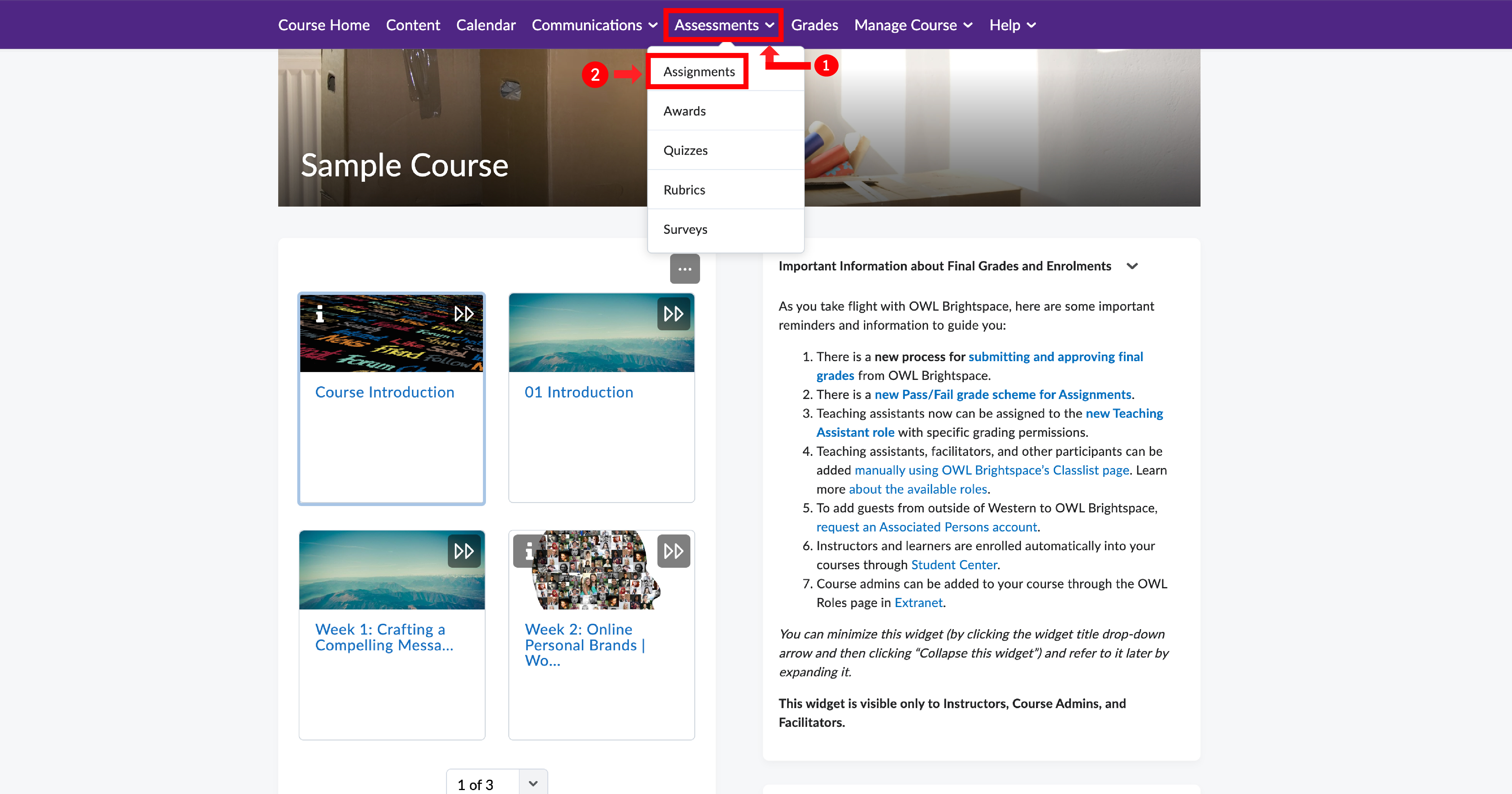The width and height of the screenshot is (1512, 794).
Task: Click the fast-forward icon on Week 2 tile
Action: (673, 551)
